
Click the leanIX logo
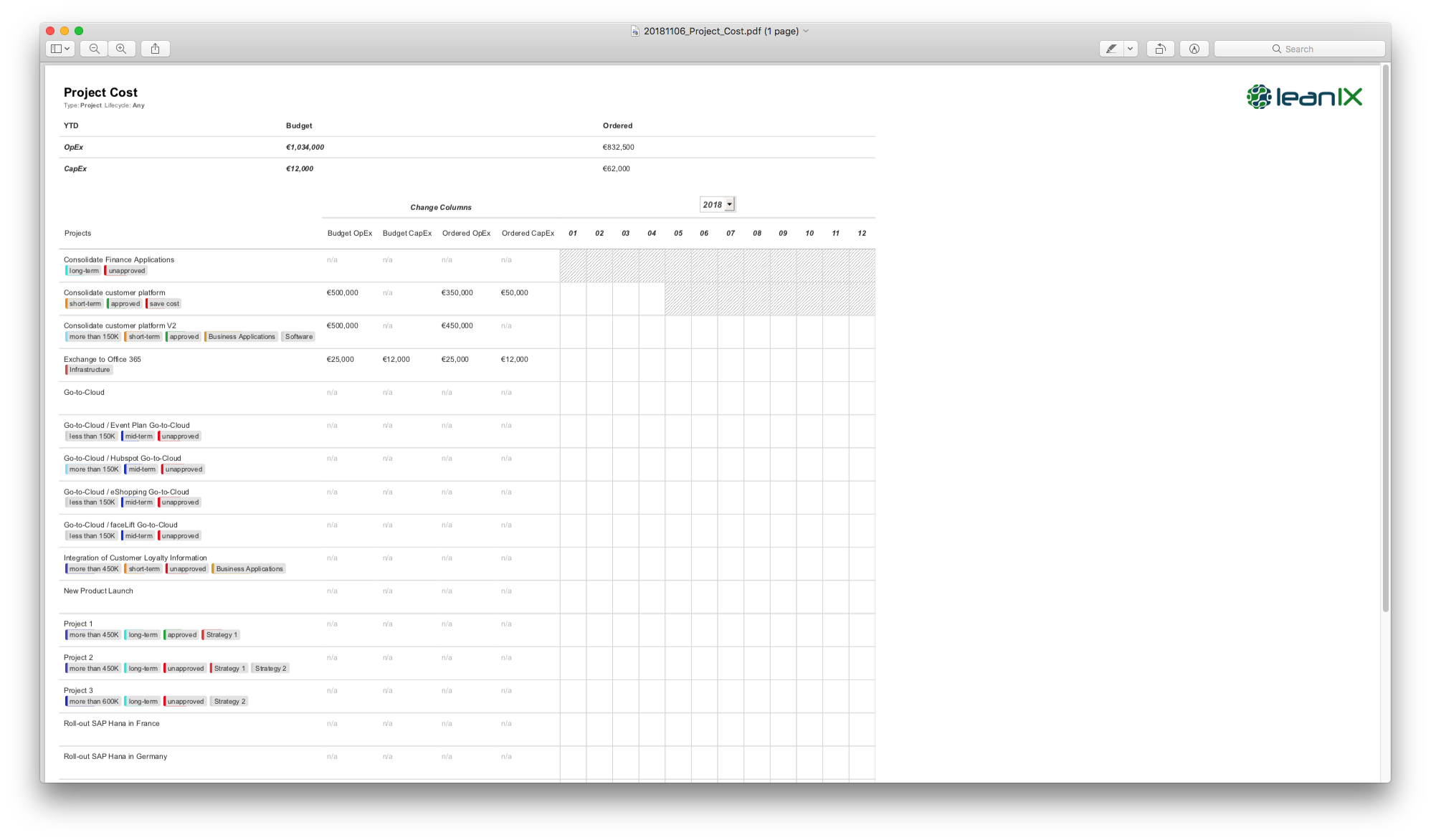[1304, 97]
